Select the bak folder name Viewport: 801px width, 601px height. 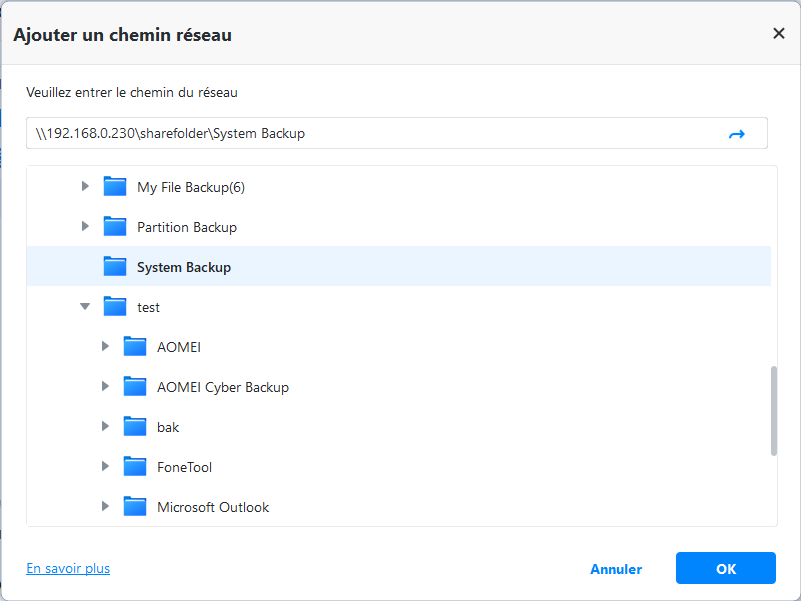168,427
